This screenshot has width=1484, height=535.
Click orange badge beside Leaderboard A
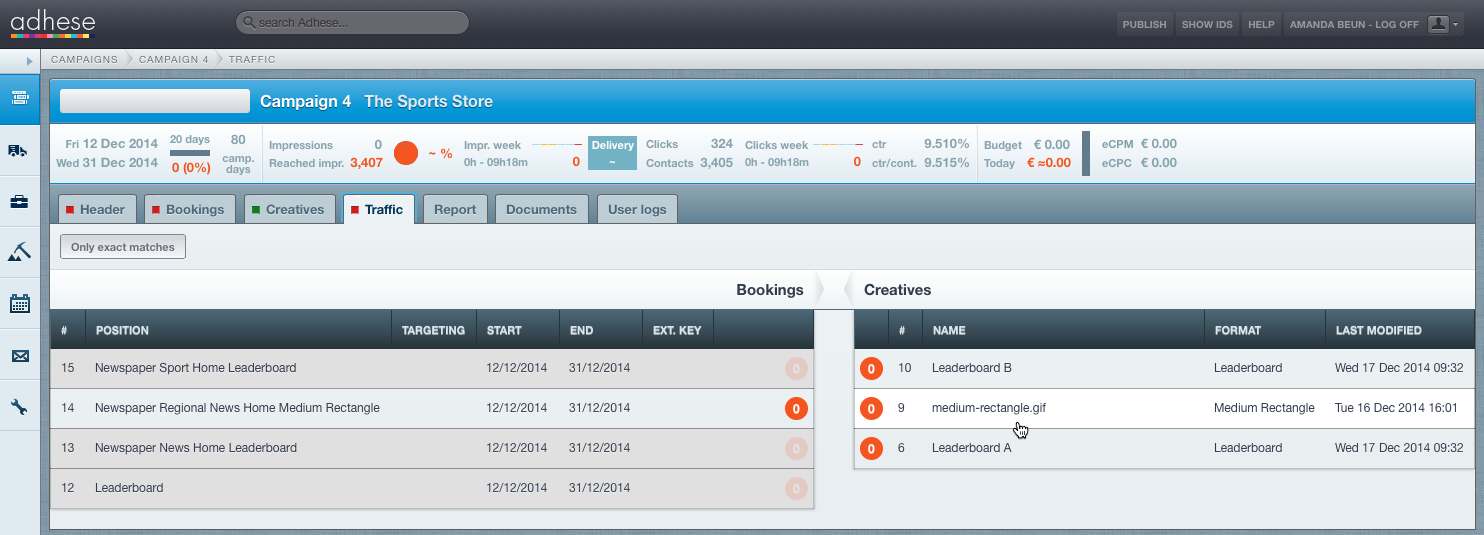[871, 449]
